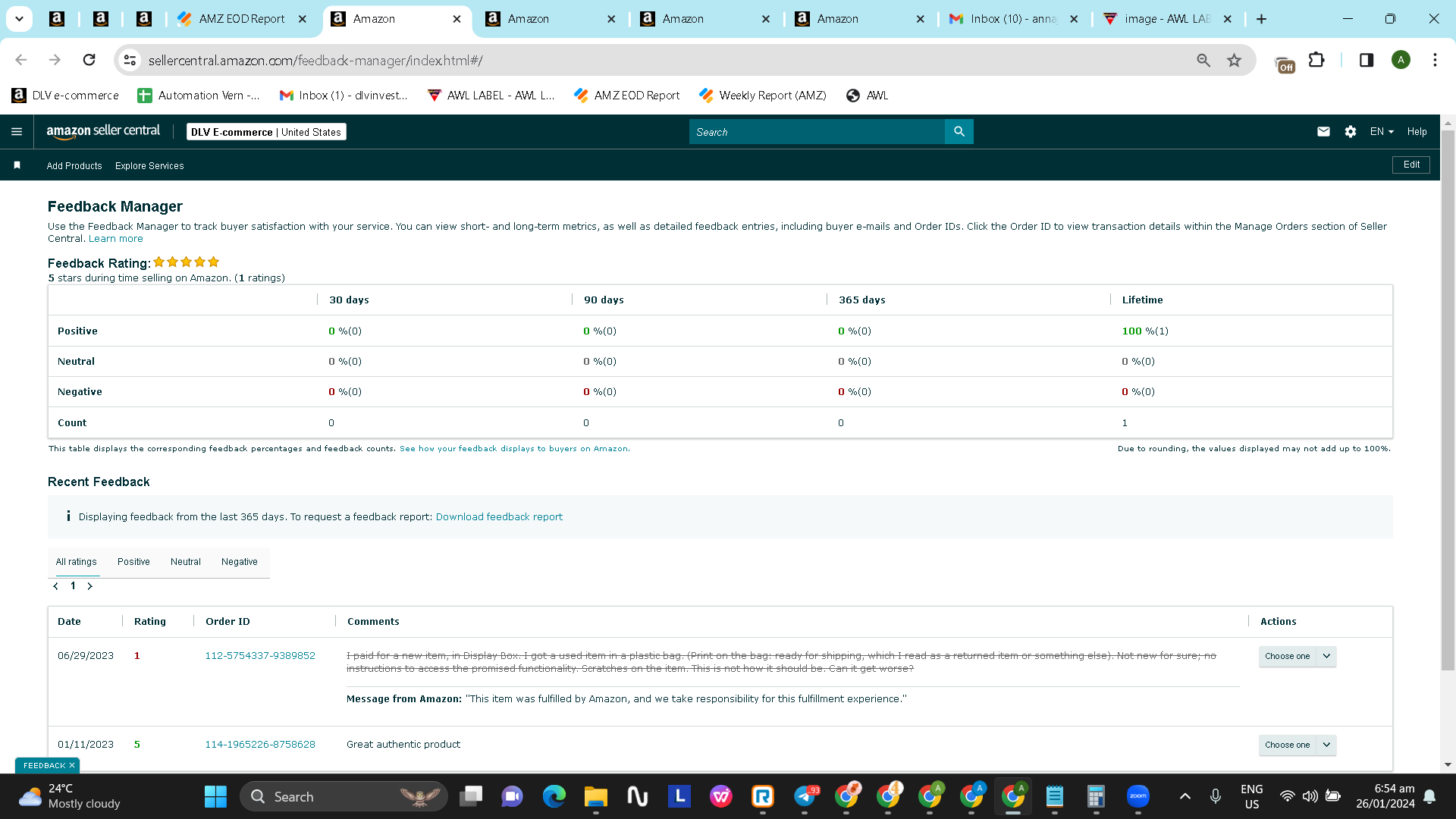1456x819 pixels.
Task: Go to previous feedback page arrow
Action: 56,586
